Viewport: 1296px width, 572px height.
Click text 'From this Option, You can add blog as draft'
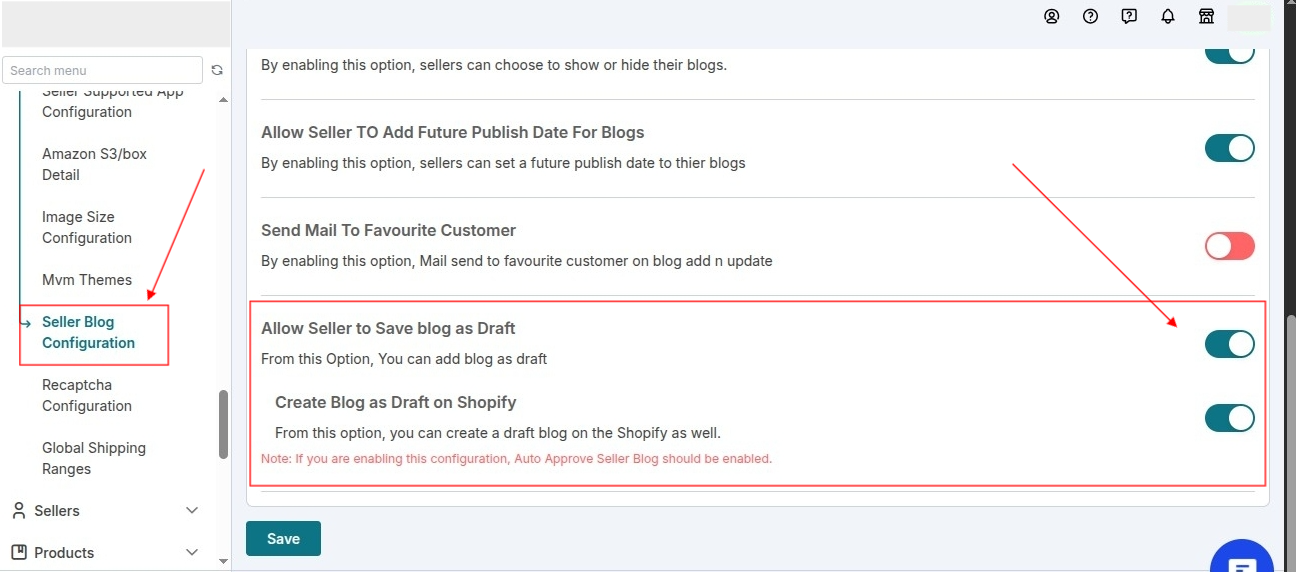(x=404, y=358)
